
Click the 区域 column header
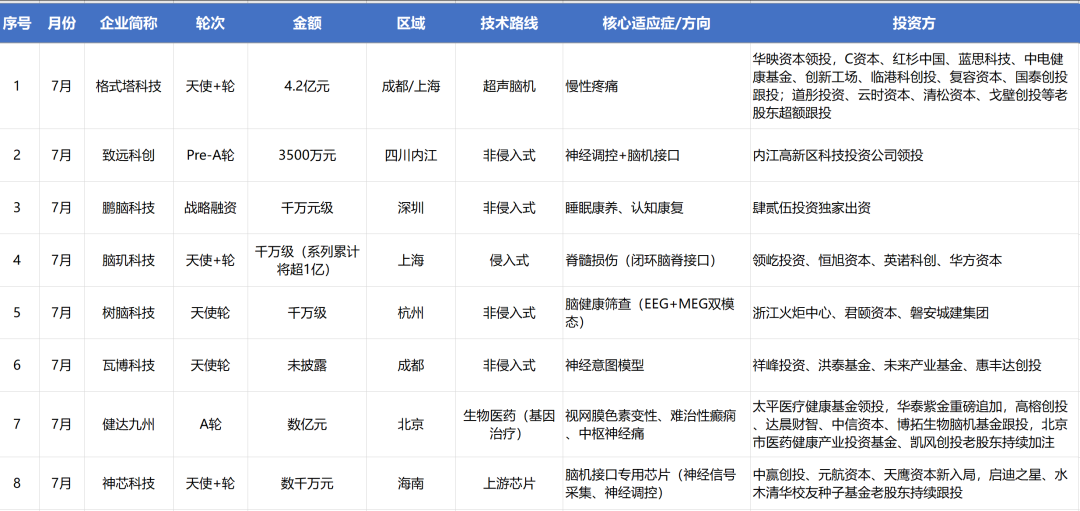pos(411,23)
